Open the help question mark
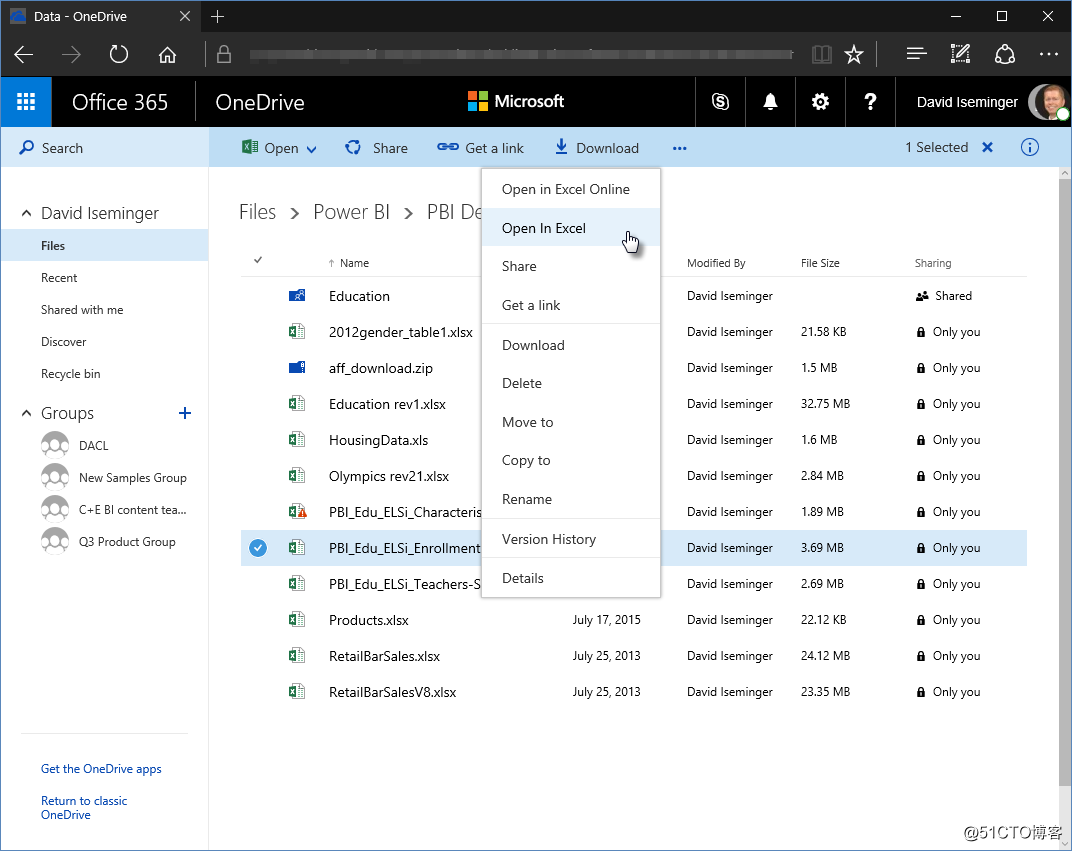This screenshot has height=851, width=1072. pos(870,102)
